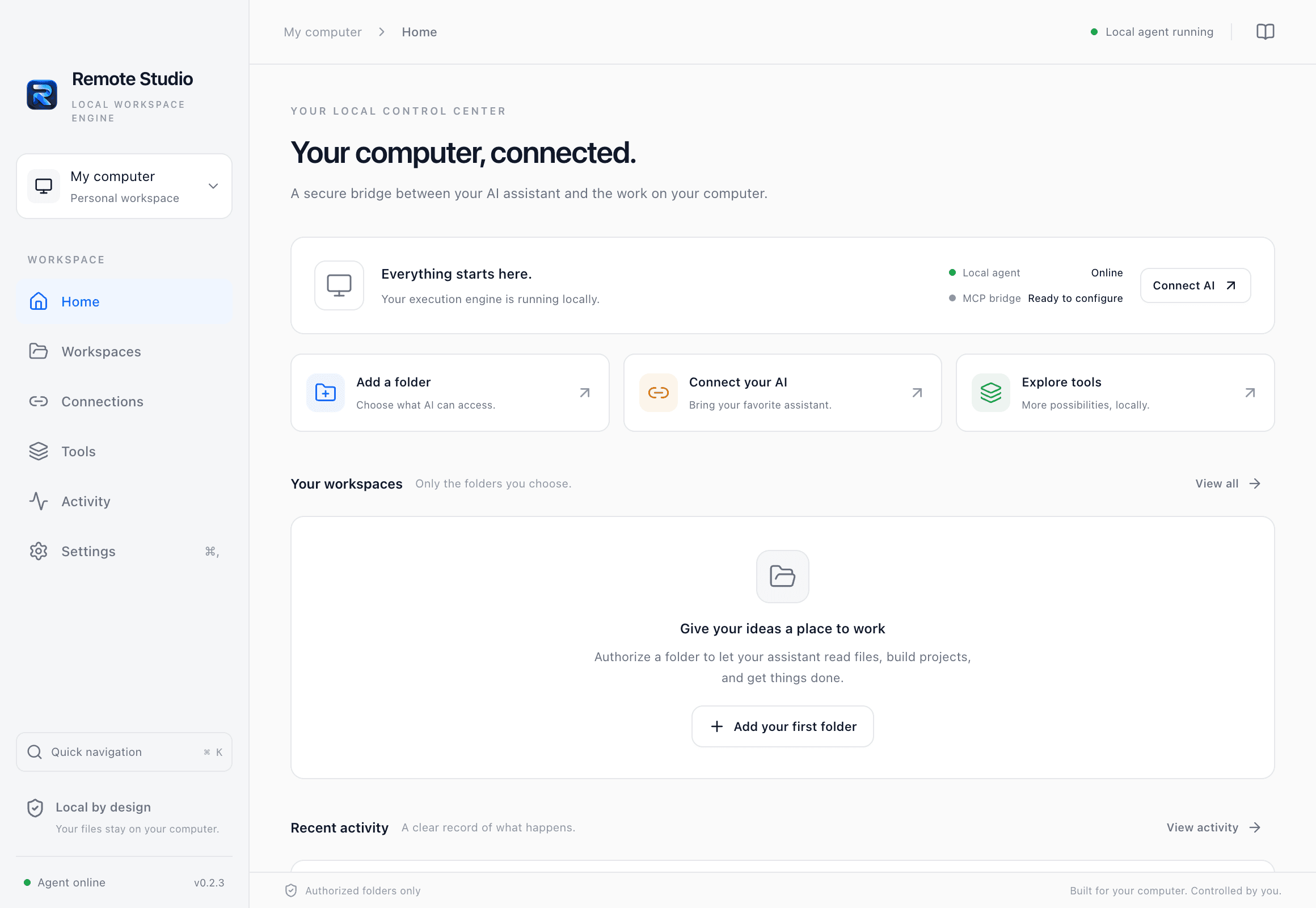Image resolution: width=1316 pixels, height=908 pixels.
Task: Open Activity in the sidebar
Action: coord(124,501)
